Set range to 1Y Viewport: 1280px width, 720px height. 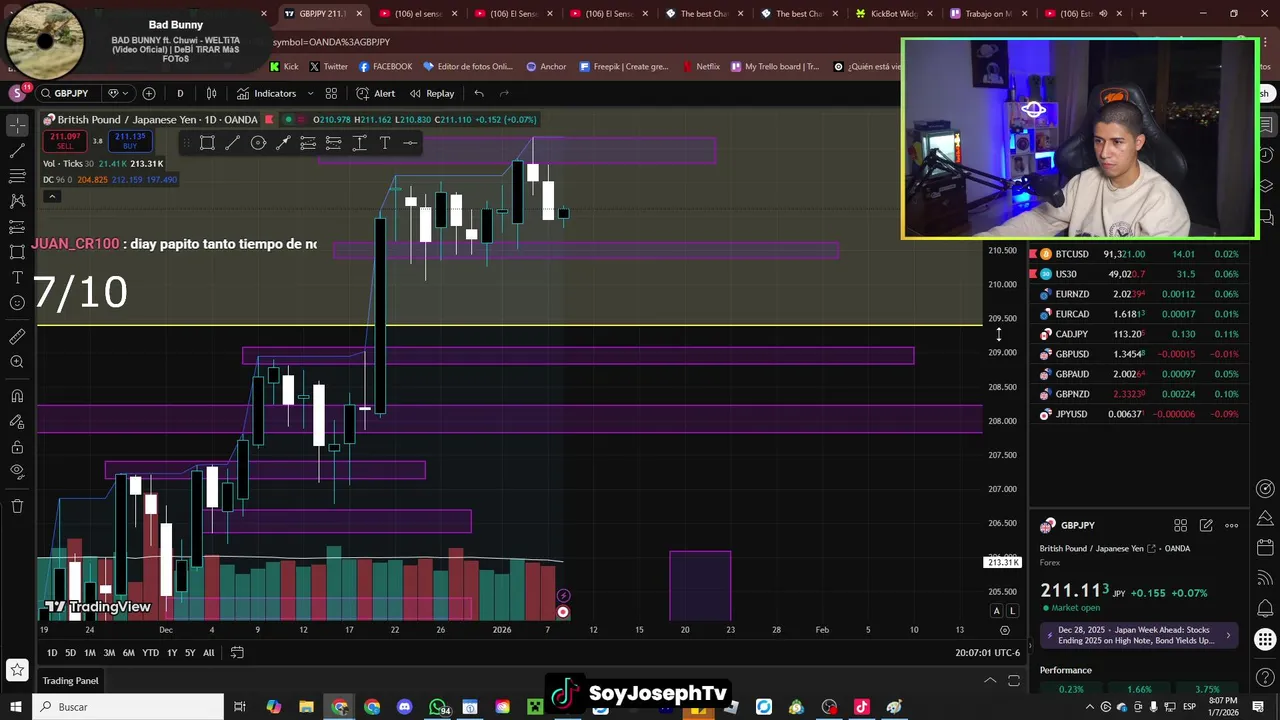pyautogui.click(x=172, y=653)
